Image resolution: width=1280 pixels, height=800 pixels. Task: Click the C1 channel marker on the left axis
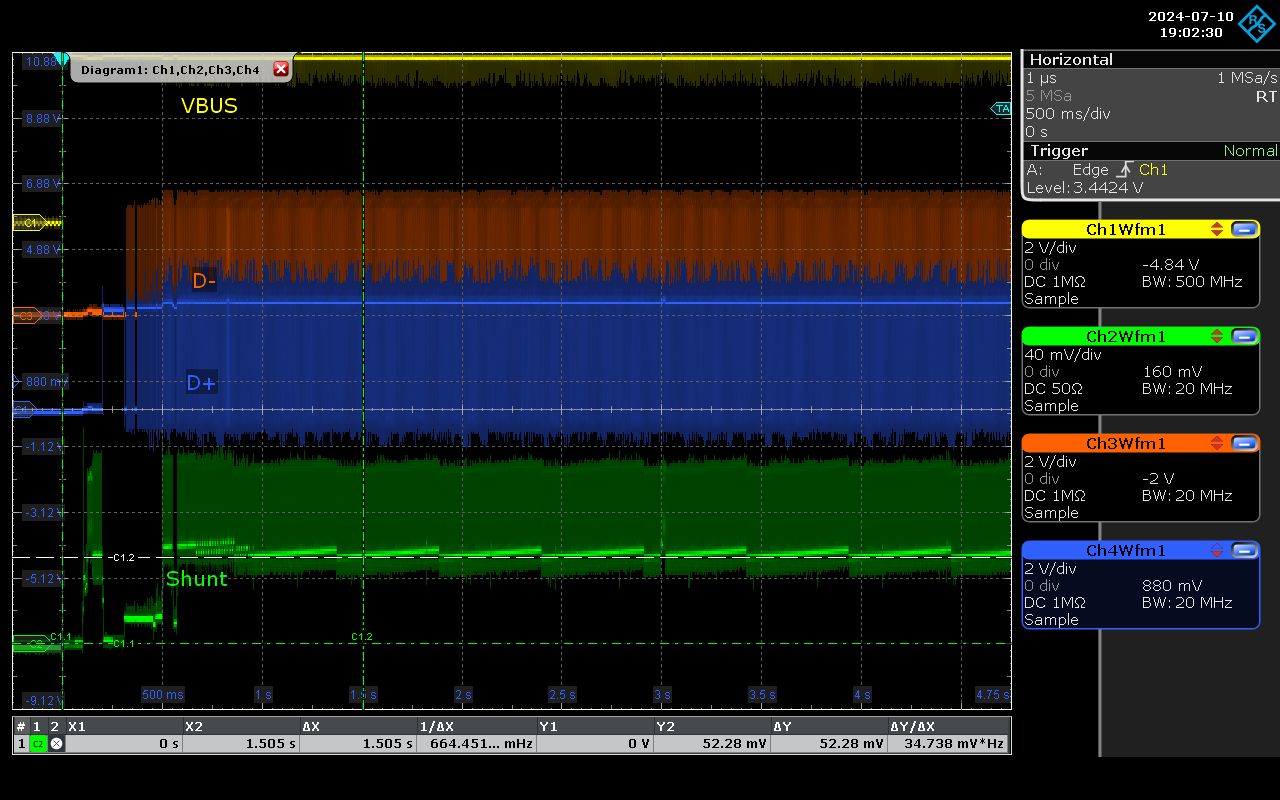(30, 223)
